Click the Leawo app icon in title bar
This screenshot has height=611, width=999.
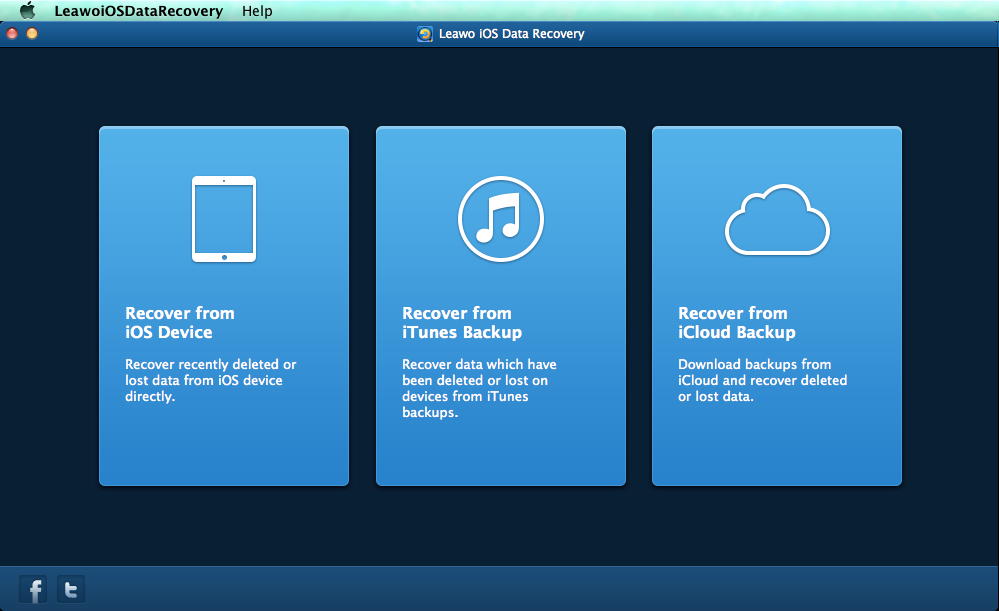click(x=425, y=34)
